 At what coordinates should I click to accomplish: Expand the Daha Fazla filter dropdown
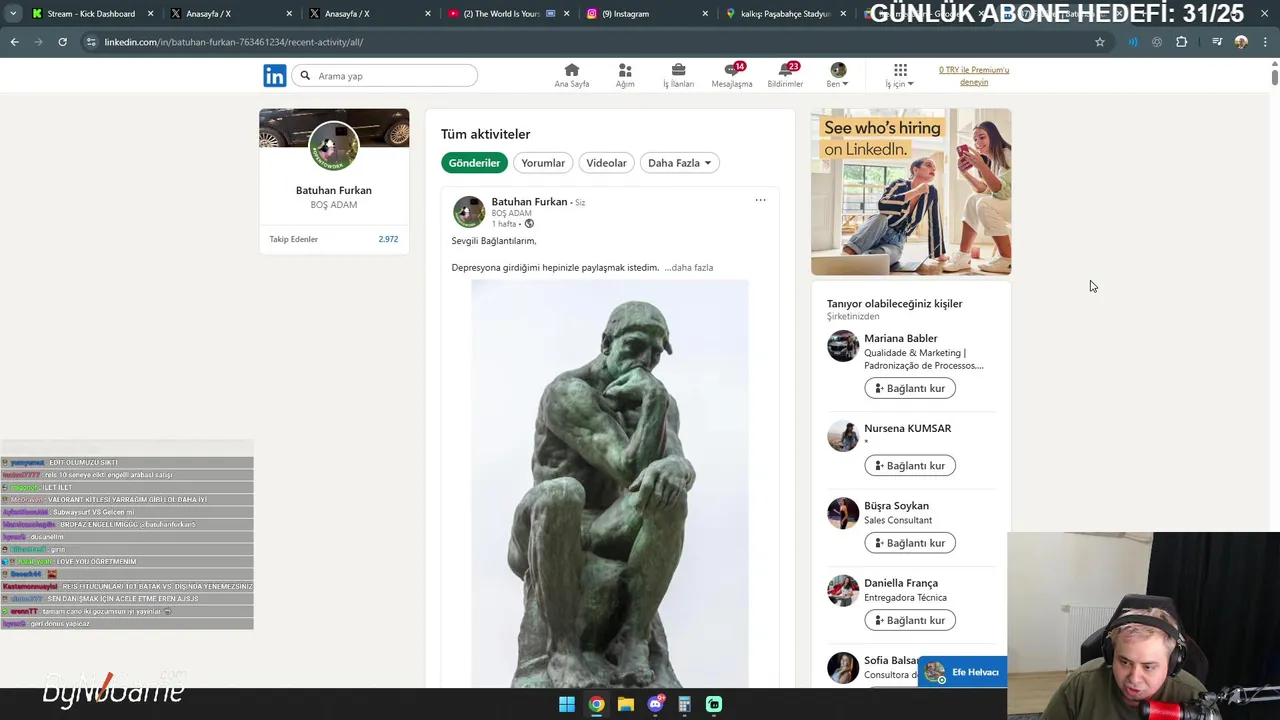pyautogui.click(x=679, y=163)
